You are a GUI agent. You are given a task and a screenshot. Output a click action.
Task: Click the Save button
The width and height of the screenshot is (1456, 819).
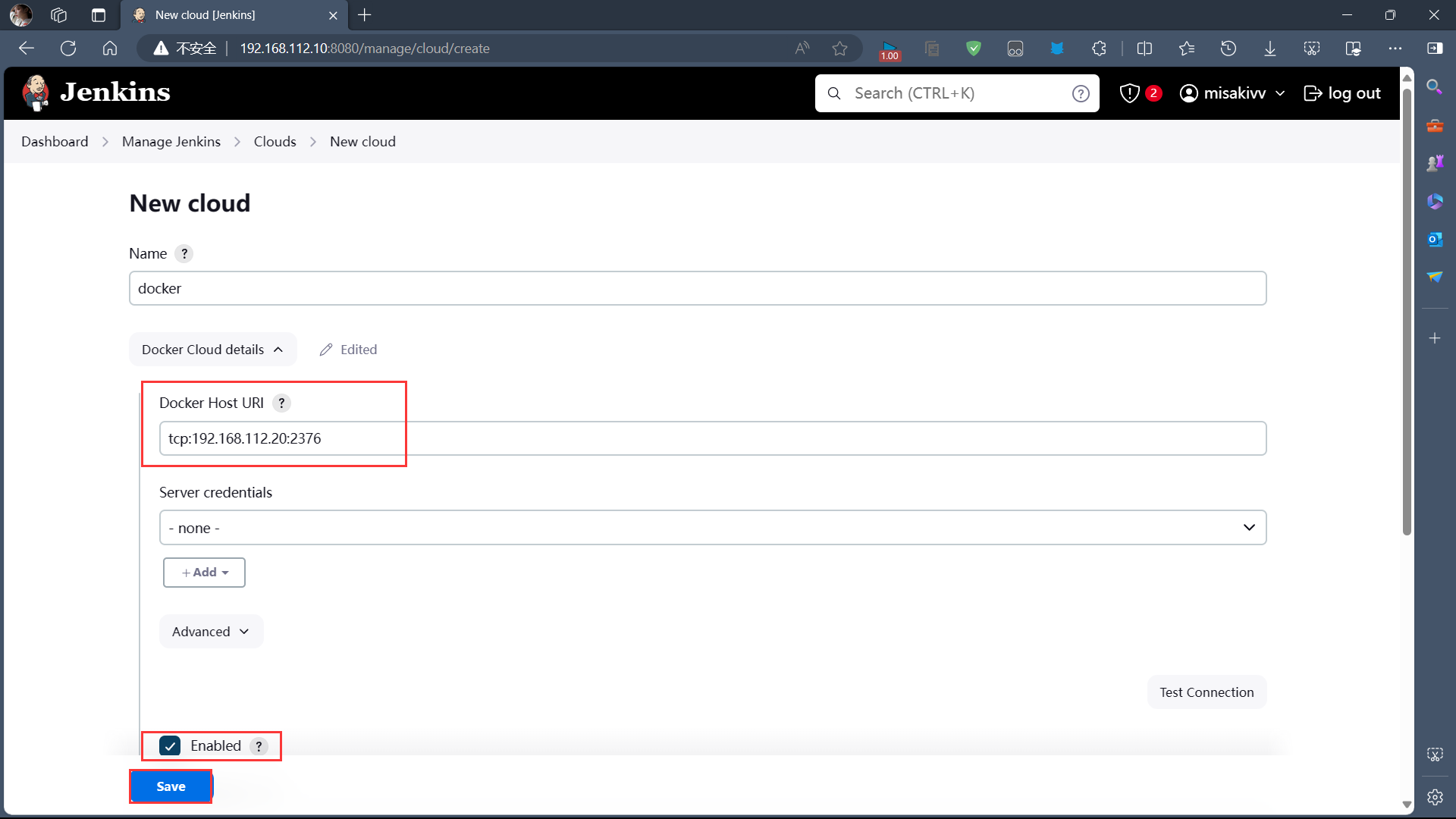click(171, 786)
